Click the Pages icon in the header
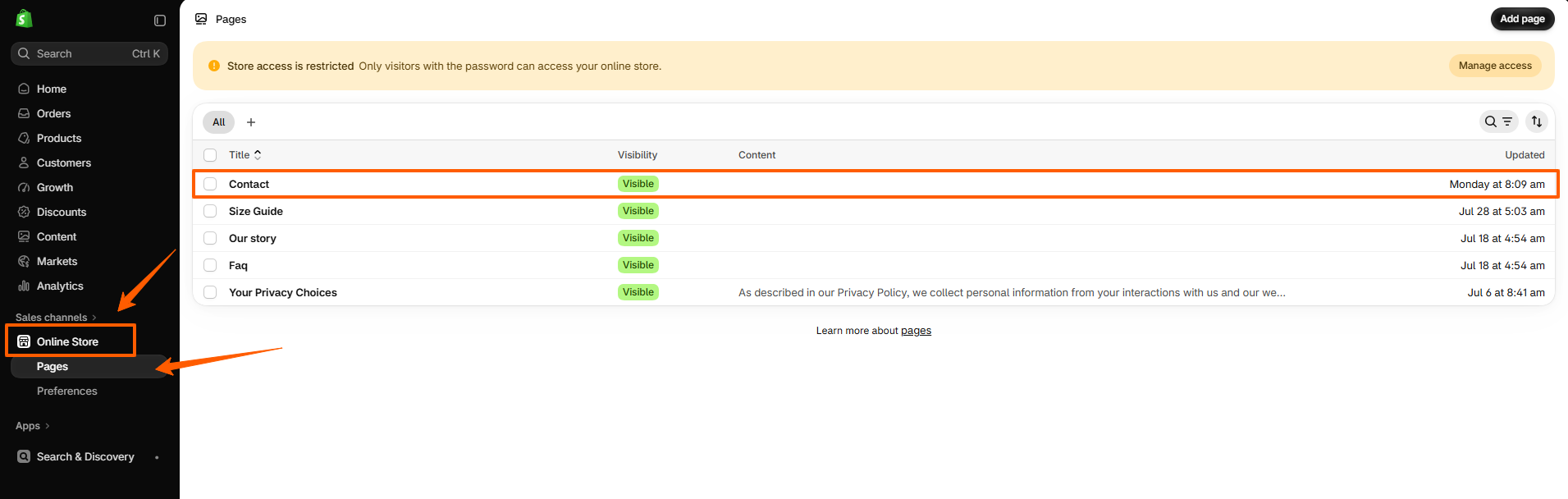The height and width of the screenshot is (499, 1568). [201, 19]
